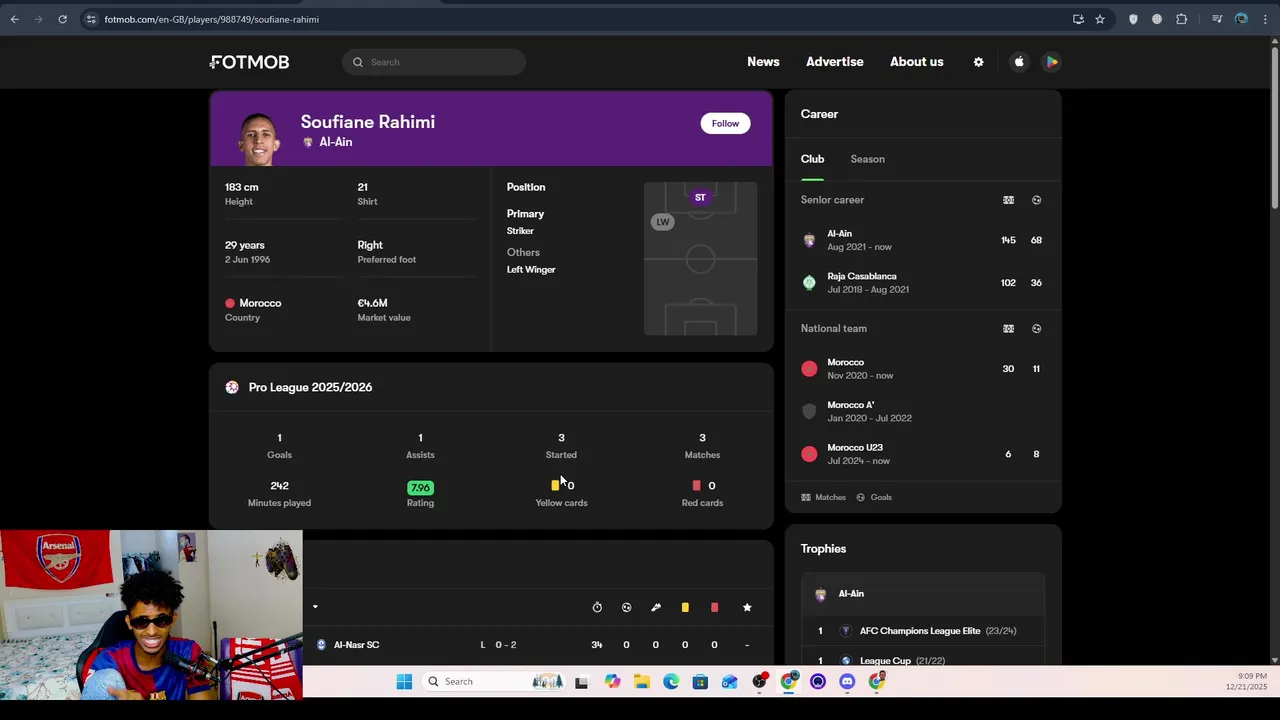Click the AFC Champions League Elite trophy
1280x720 pixels.
point(922,631)
